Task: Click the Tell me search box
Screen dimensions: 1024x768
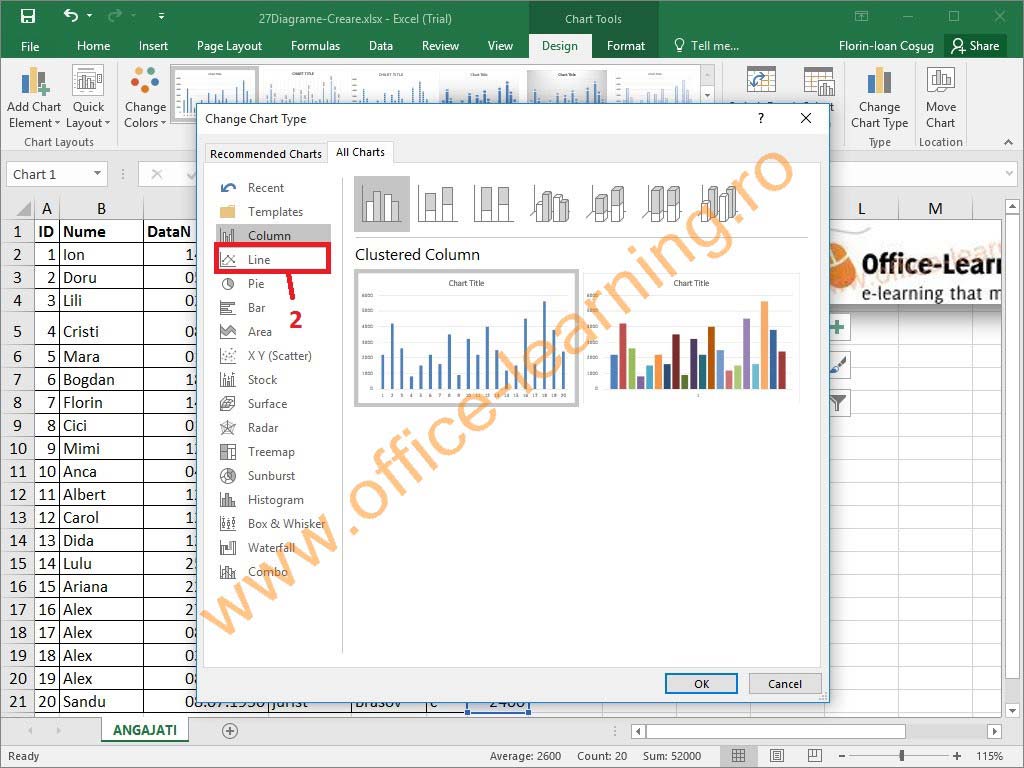Action: pyautogui.click(x=707, y=46)
